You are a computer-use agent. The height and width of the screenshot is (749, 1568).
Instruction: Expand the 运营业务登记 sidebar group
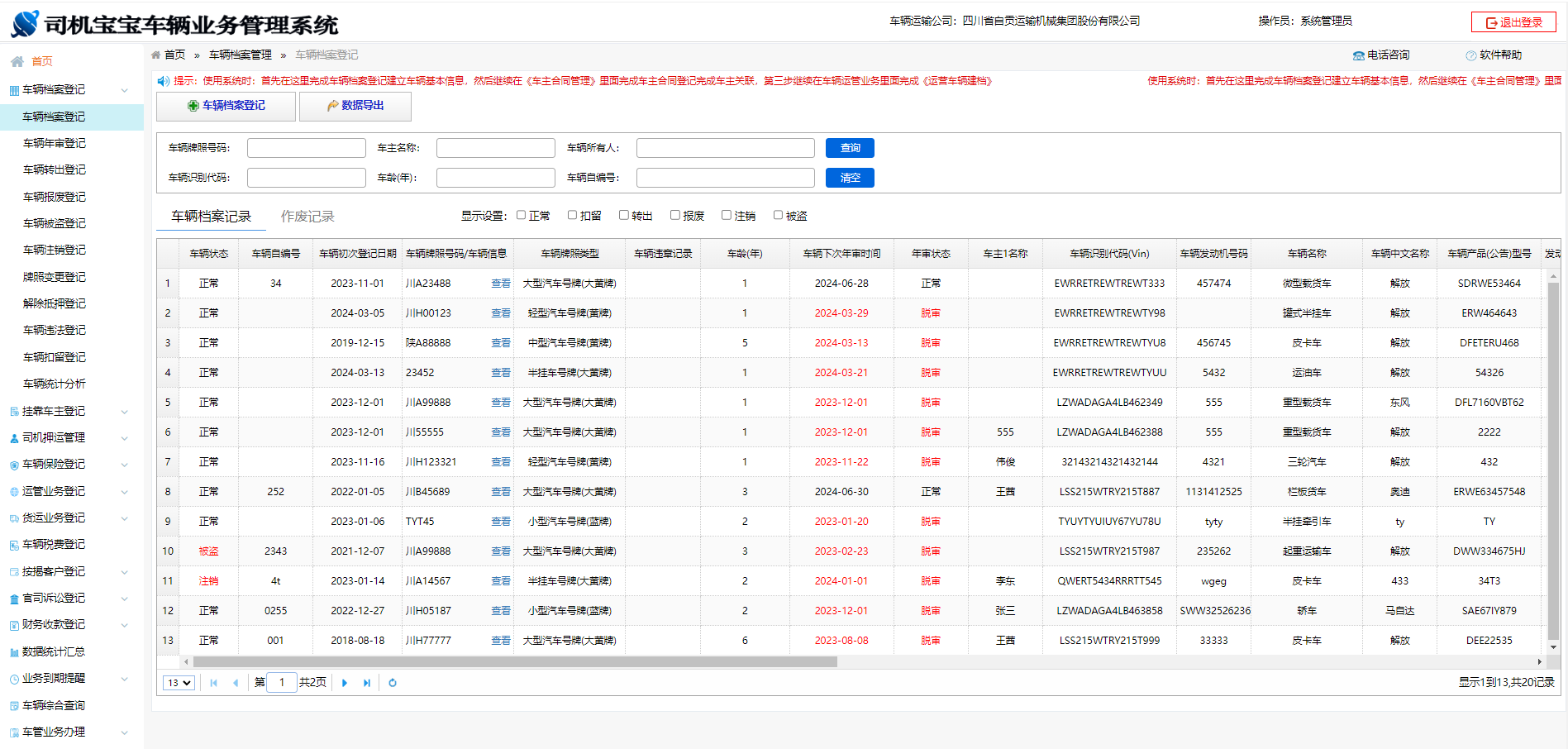[125, 492]
